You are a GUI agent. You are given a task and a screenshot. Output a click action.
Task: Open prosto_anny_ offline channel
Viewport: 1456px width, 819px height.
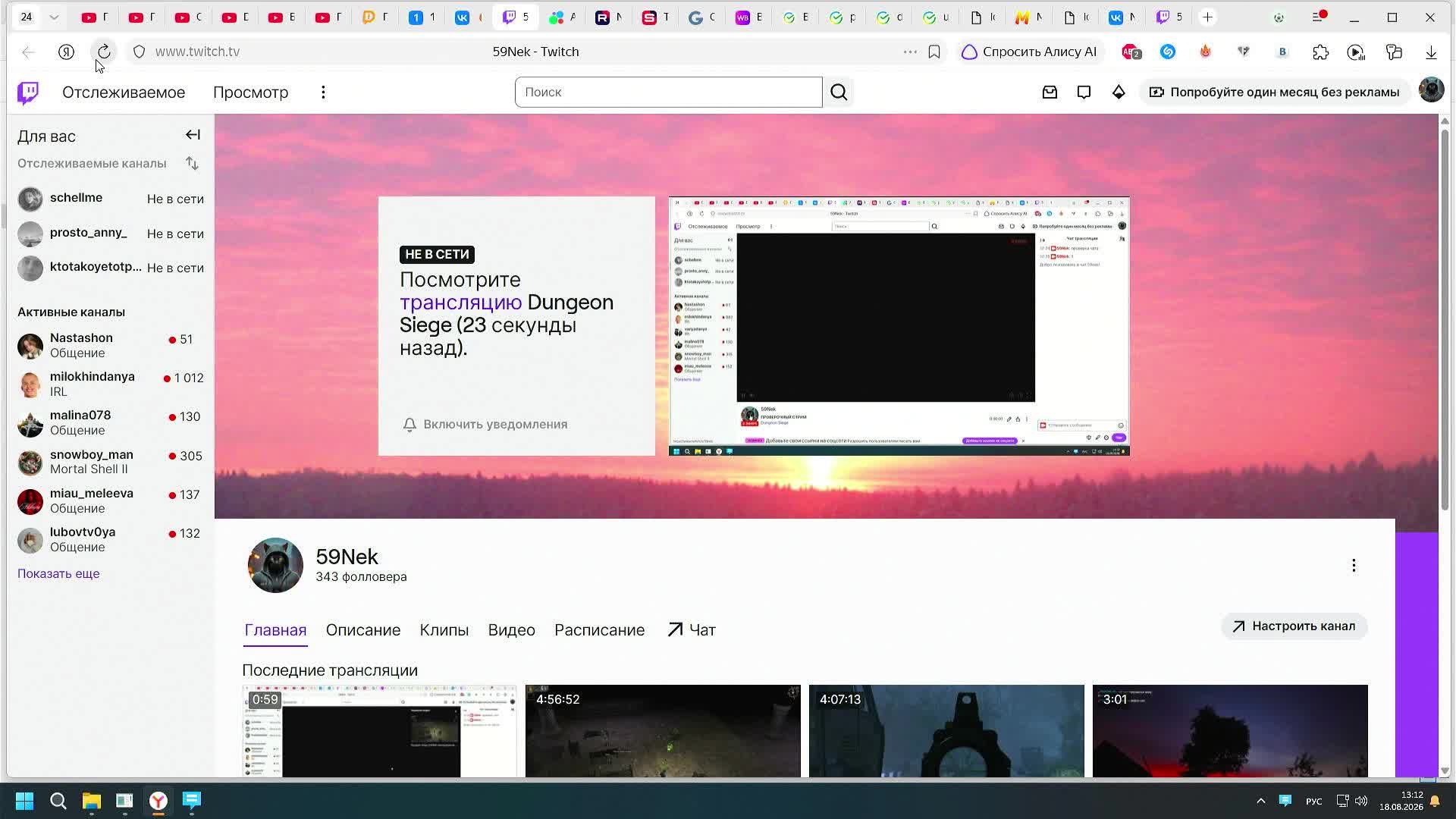tap(111, 234)
